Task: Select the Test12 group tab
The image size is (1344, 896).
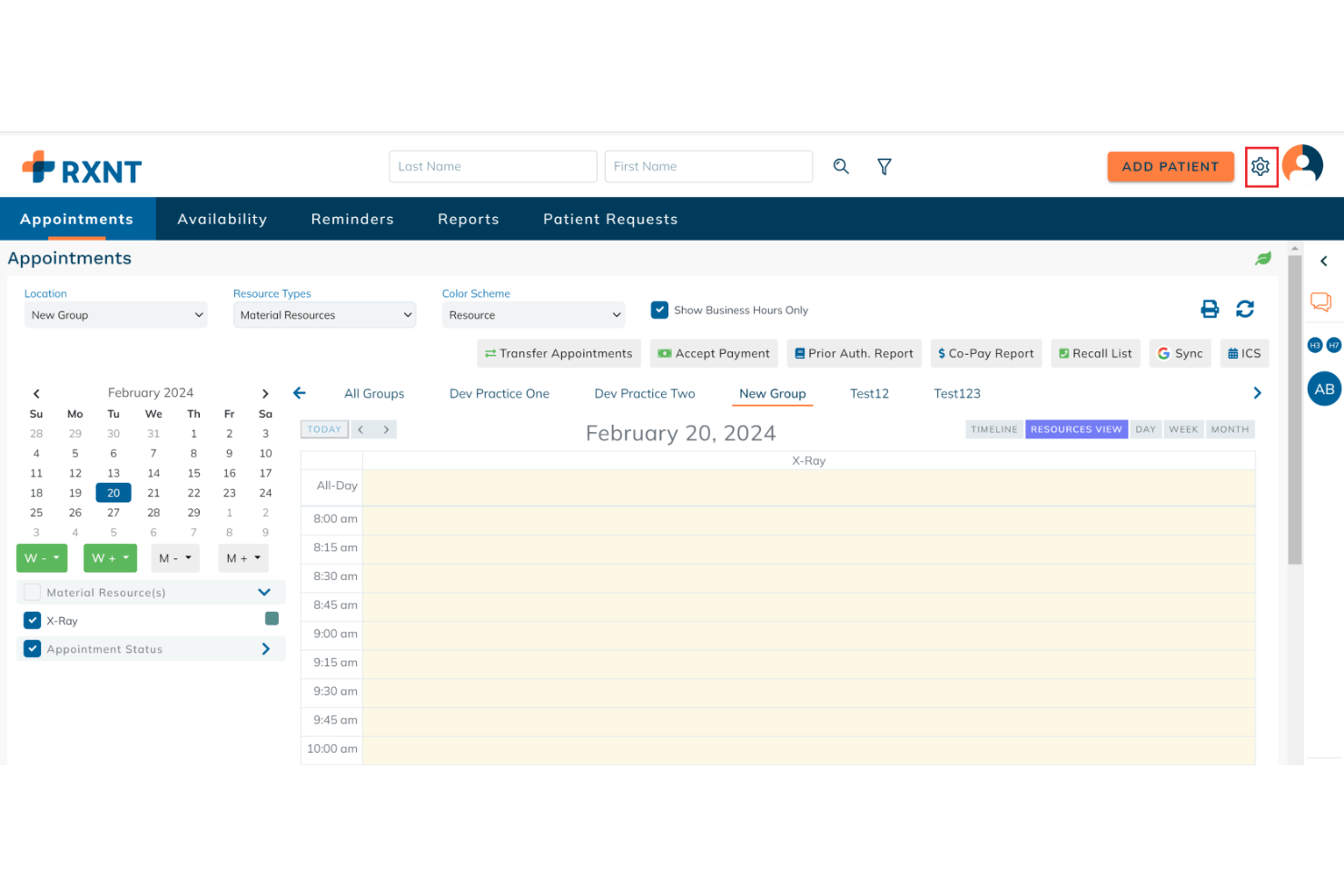Action: [869, 393]
